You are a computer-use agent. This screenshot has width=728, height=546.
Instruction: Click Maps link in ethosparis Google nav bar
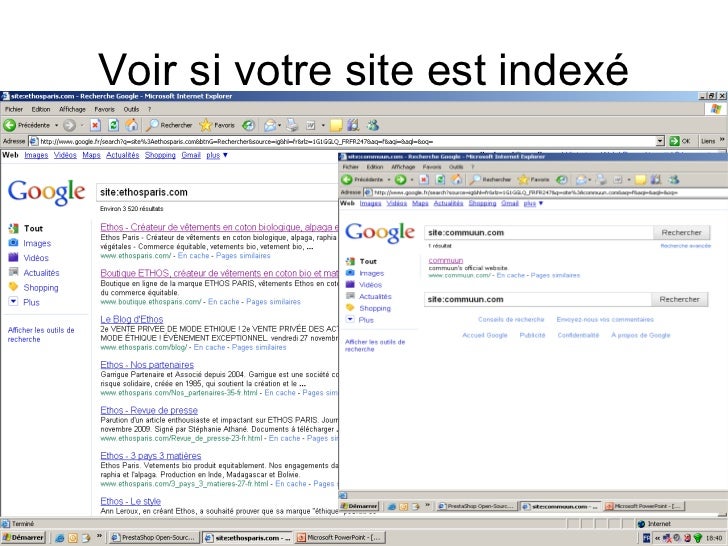point(91,155)
